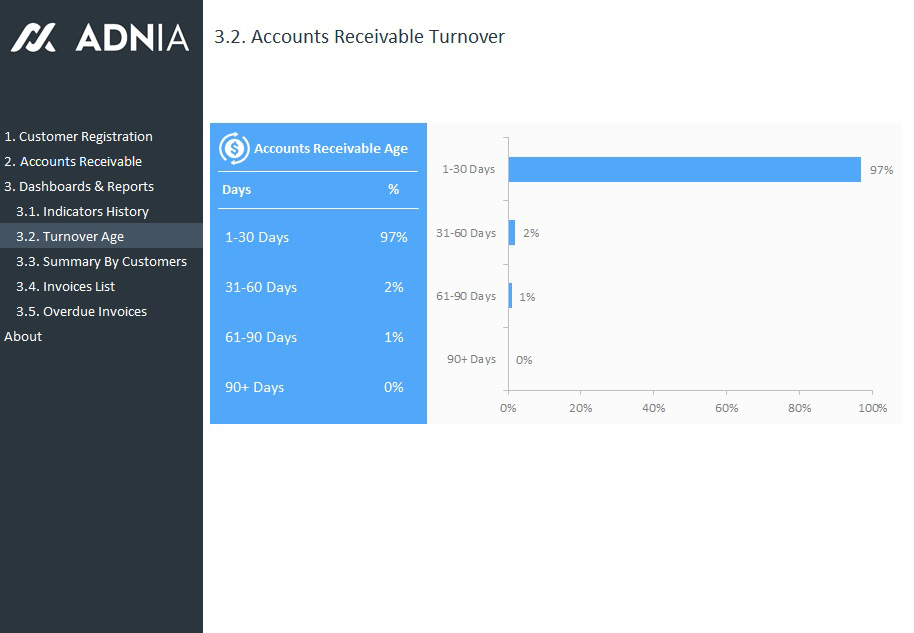Click the 1-30 Days bar in chart
The image size is (914, 633).
tap(684, 170)
